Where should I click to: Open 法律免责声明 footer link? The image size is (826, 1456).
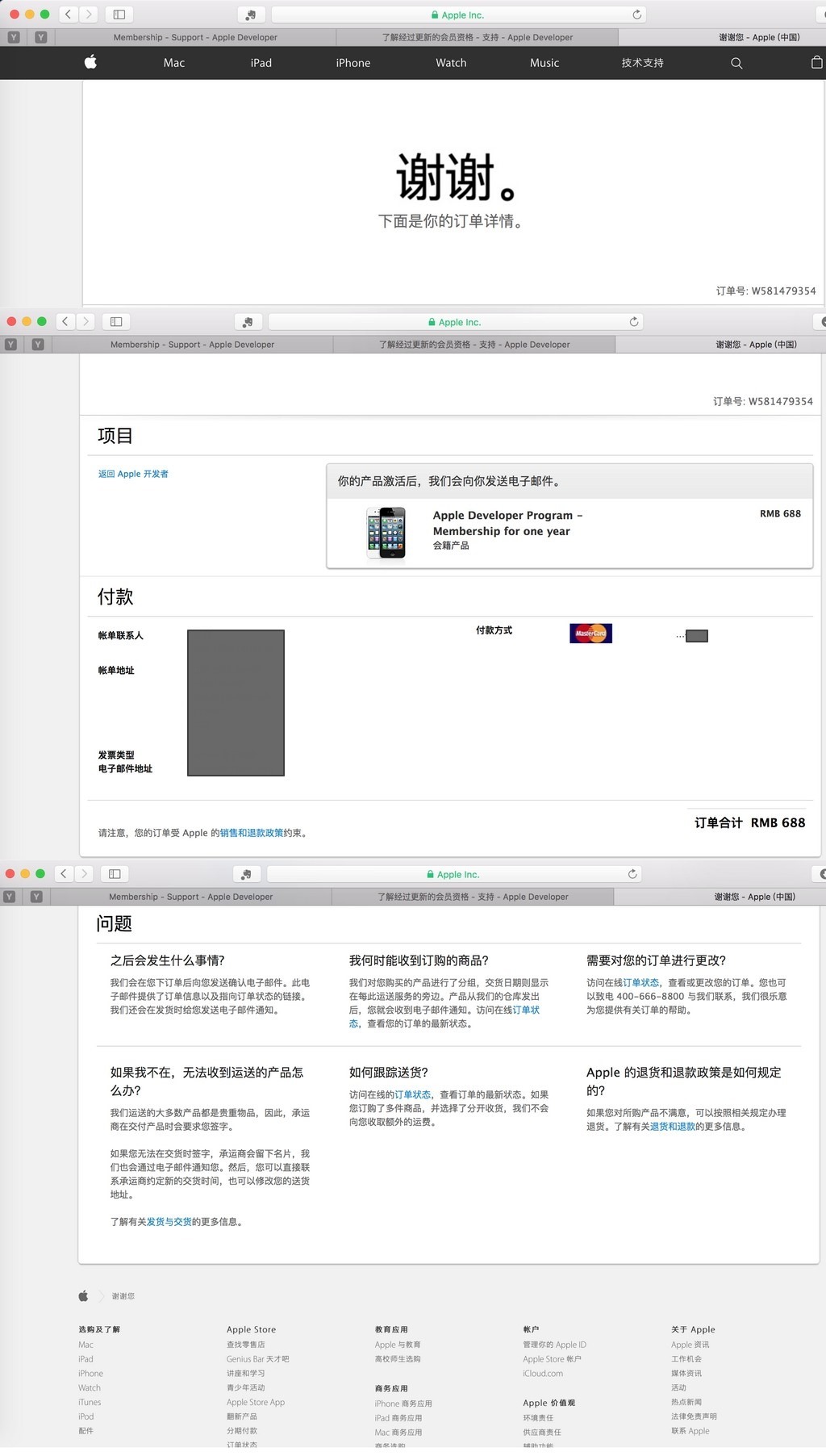coord(694,1416)
